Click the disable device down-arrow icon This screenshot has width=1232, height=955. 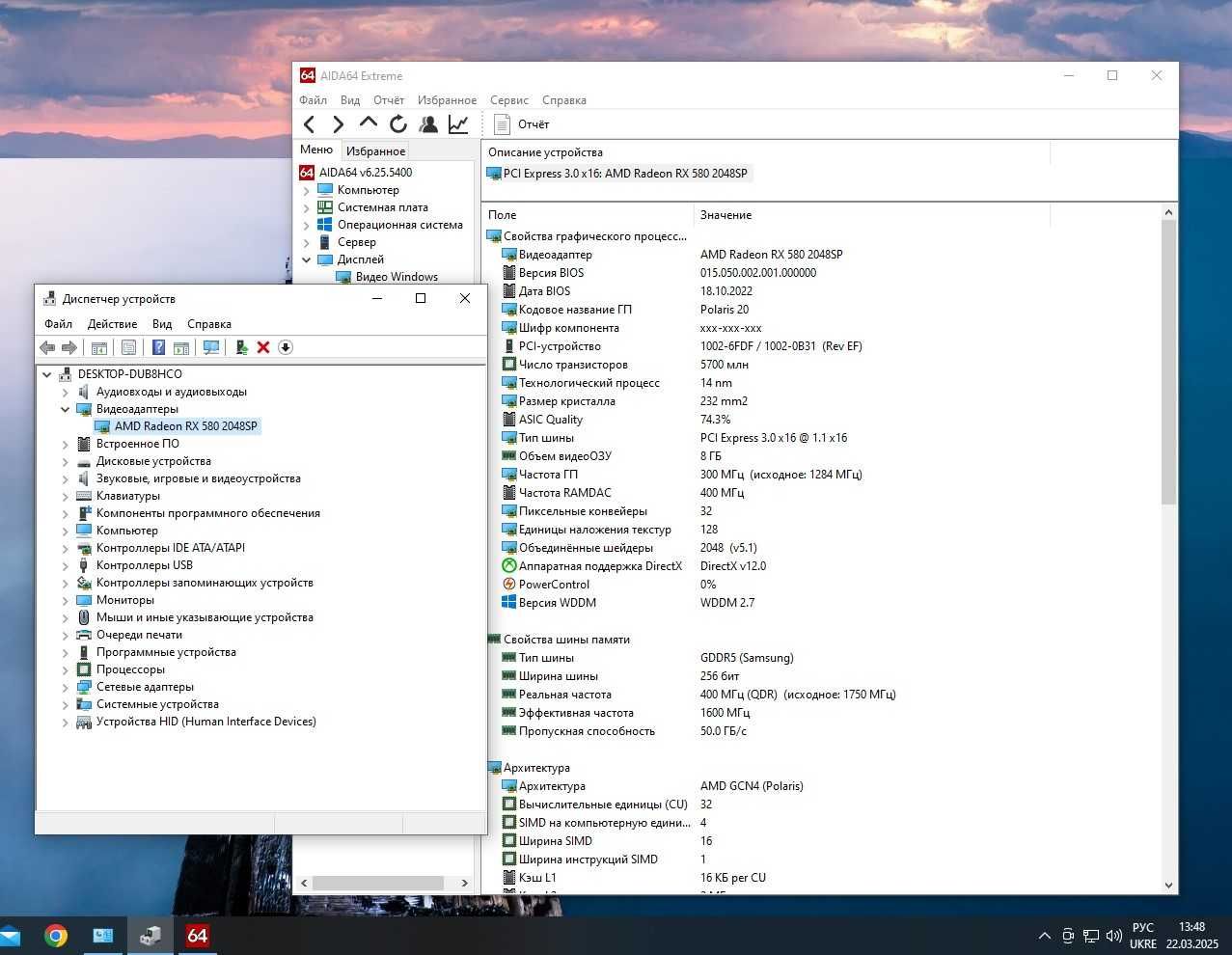tap(286, 347)
